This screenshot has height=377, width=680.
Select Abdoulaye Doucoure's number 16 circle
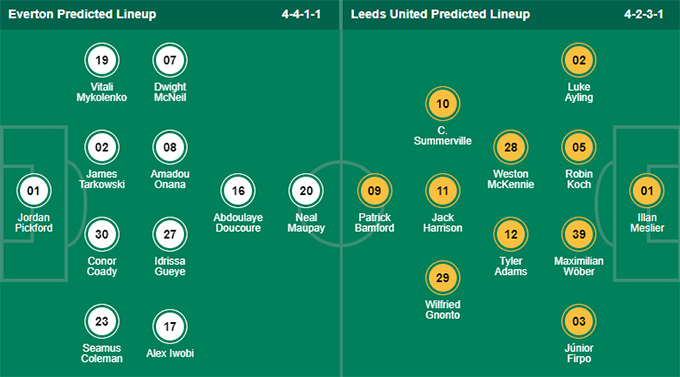point(238,190)
